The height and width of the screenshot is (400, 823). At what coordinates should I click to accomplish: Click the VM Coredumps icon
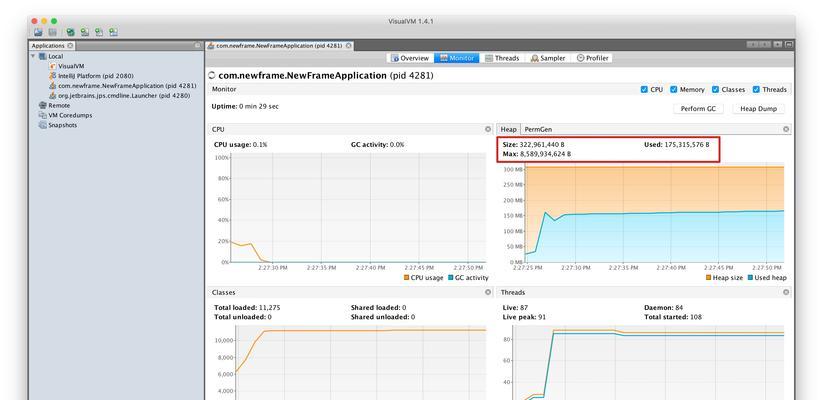pyautogui.click(x=43, y=115)
